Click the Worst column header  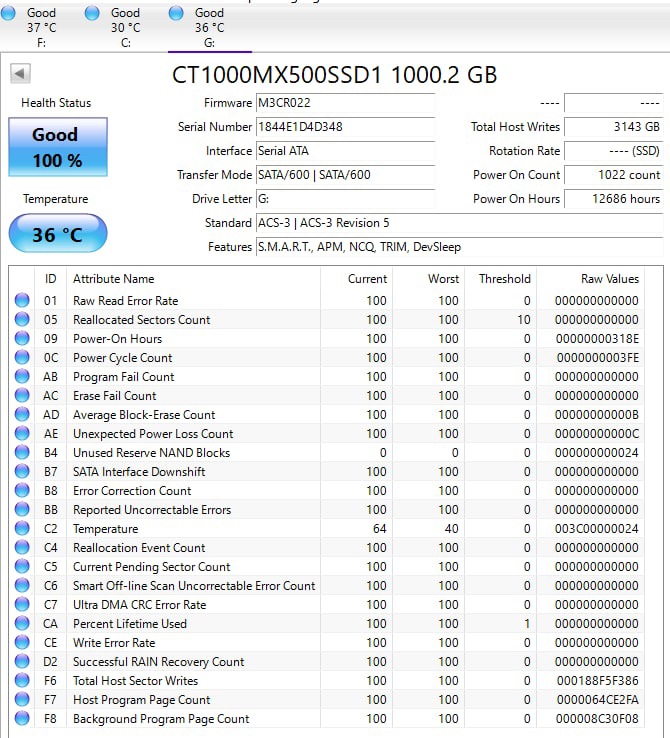click(x=429, y=279)
